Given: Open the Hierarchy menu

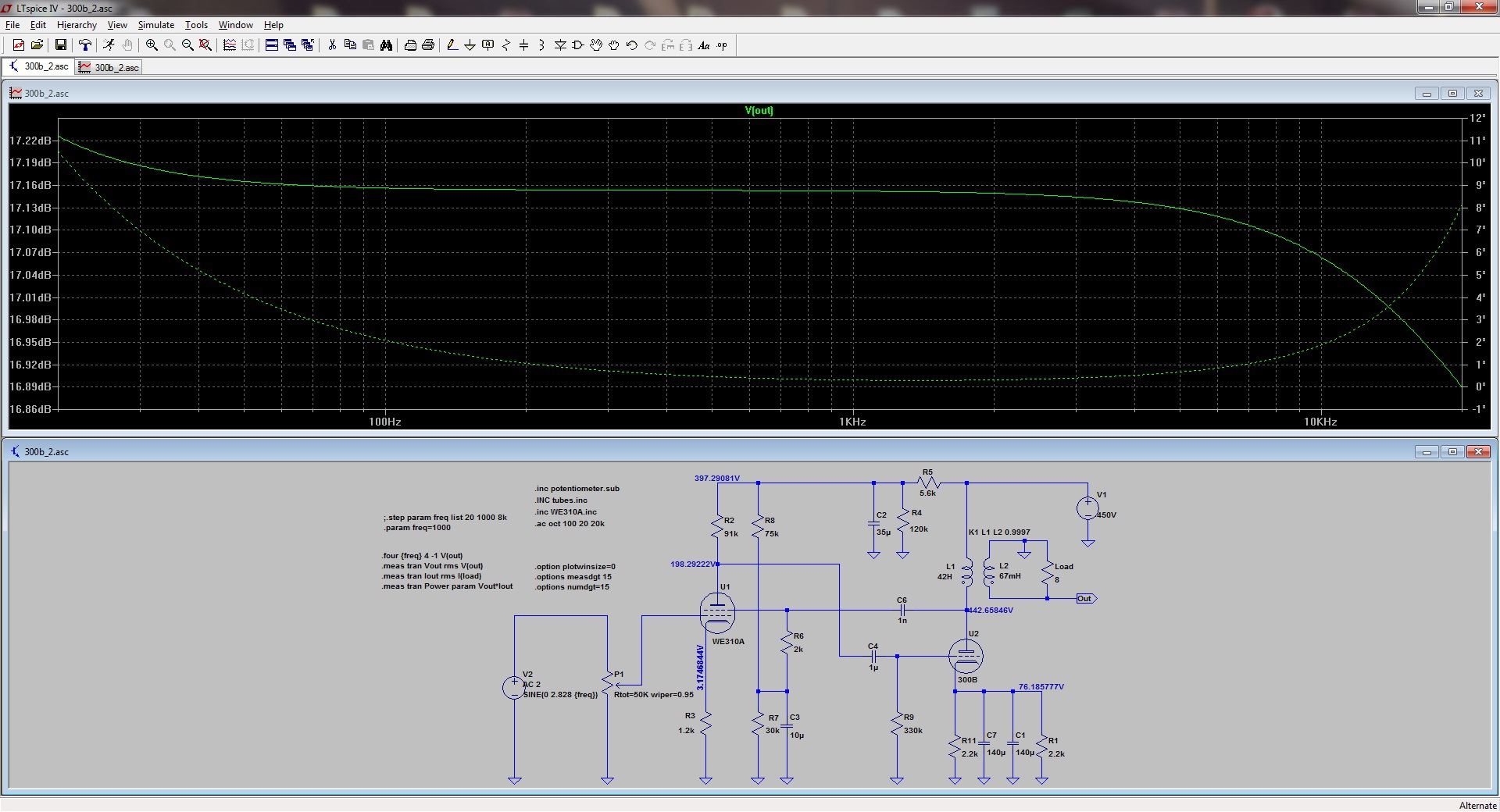Looking at the screenshot, I should pos(77,25).
